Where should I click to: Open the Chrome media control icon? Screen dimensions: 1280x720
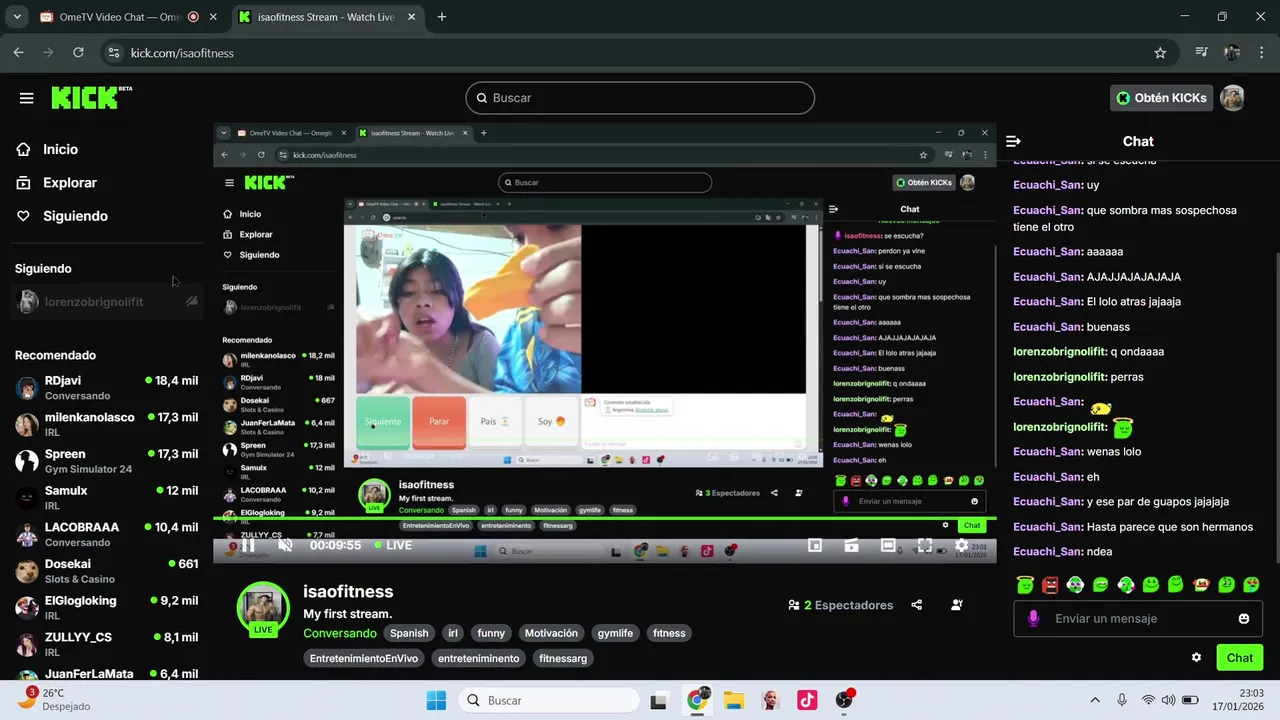(1202, 53)
